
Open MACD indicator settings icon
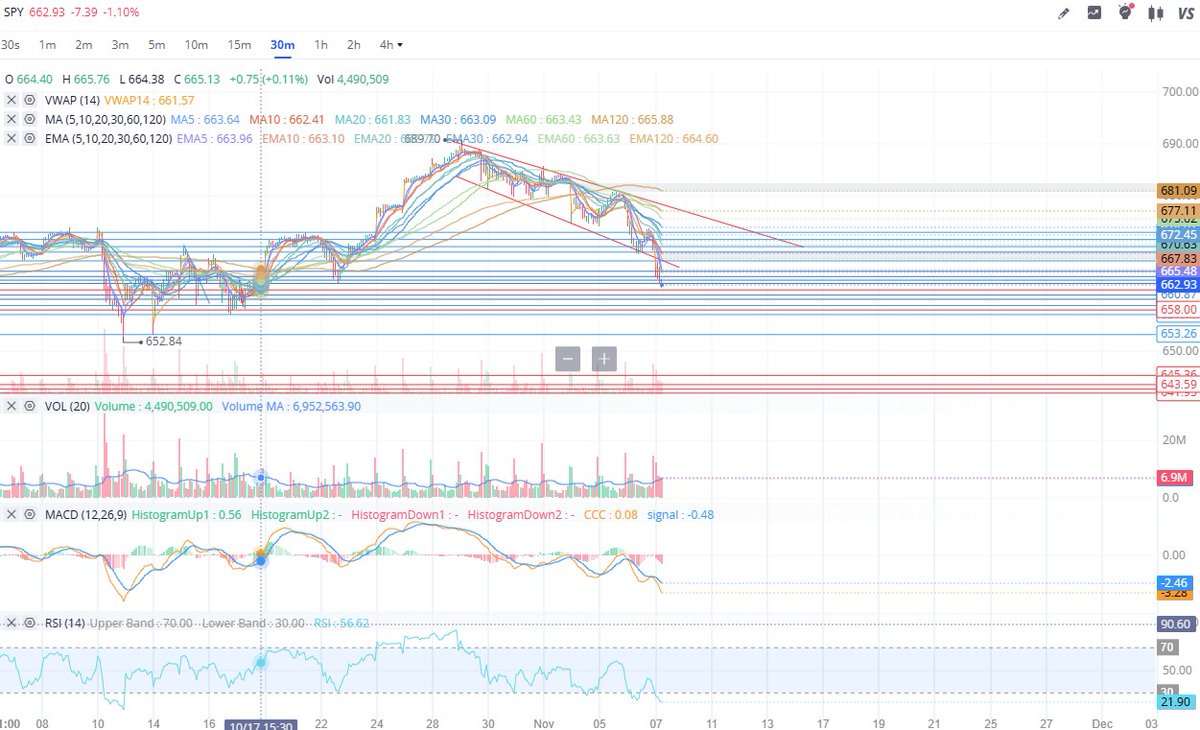(x=29, y=513)
